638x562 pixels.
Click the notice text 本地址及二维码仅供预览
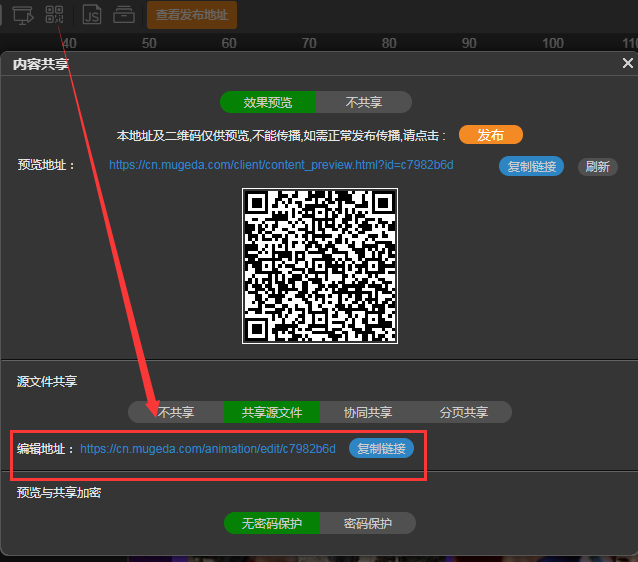183,135
